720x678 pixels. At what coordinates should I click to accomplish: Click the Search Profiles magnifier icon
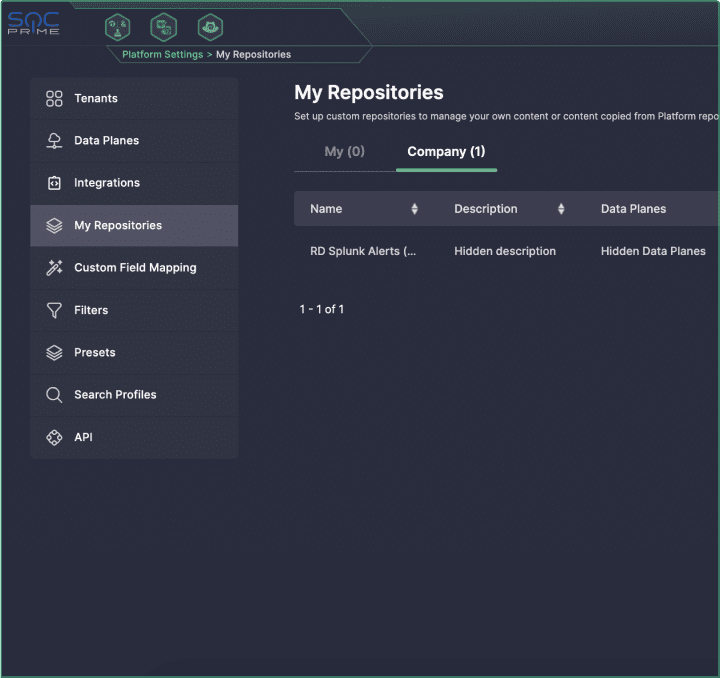tap(54, 395)
